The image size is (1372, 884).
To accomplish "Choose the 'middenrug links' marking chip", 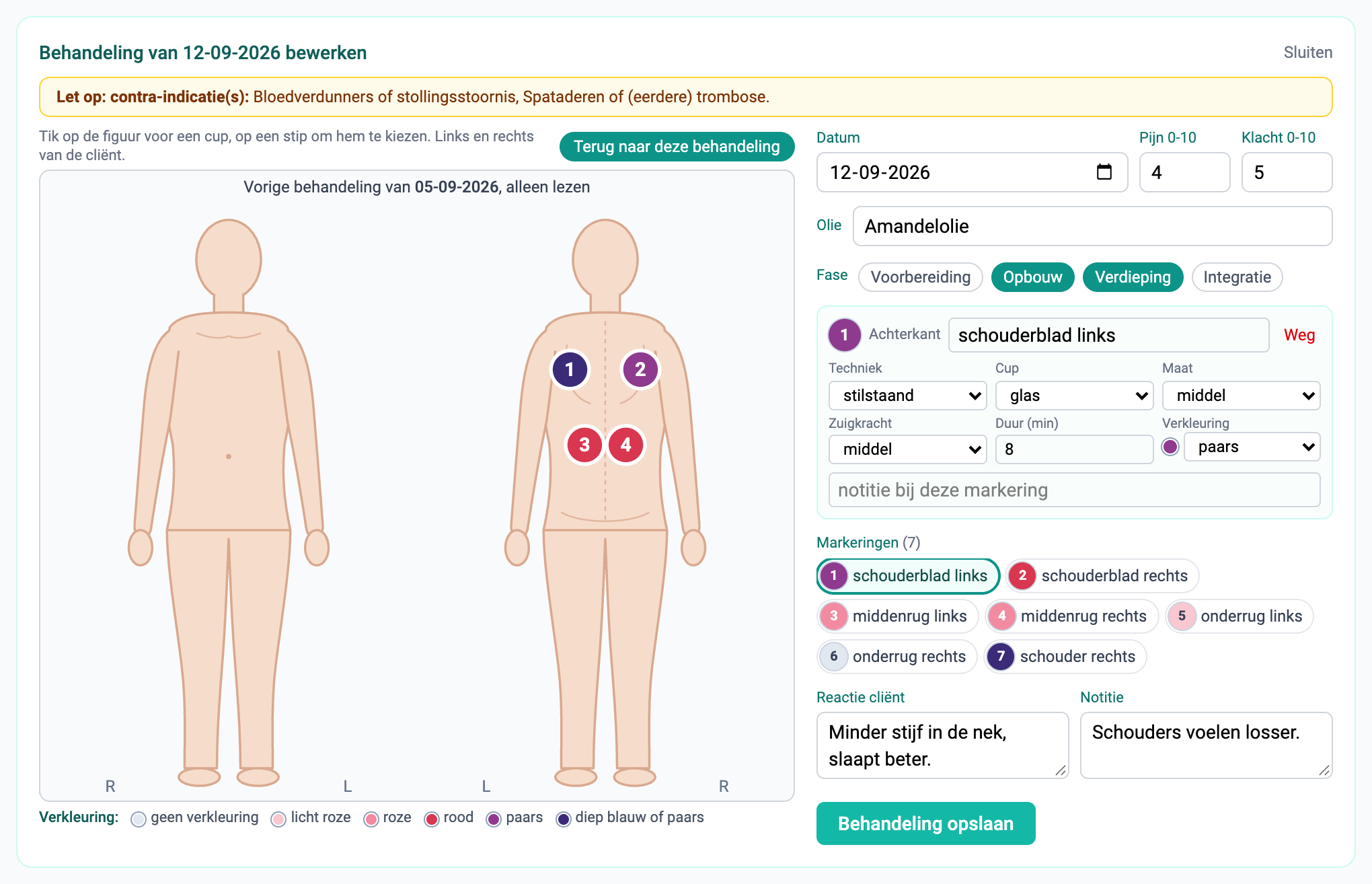I will (x=898, y=616).
